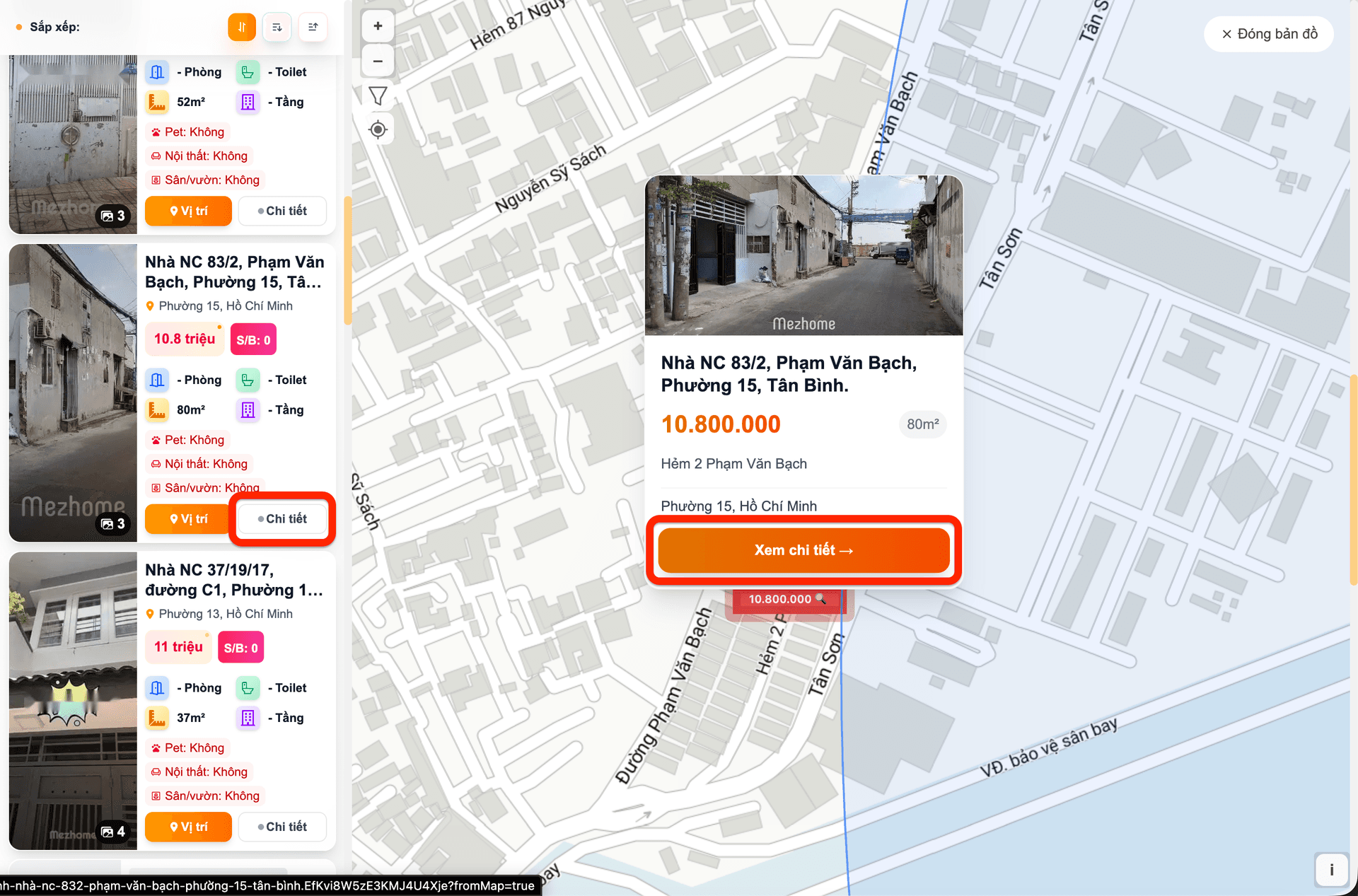The height and width of the screenshot is (896, 1358).
Task: Open the map filter funnel
Action: pos(378,95)
